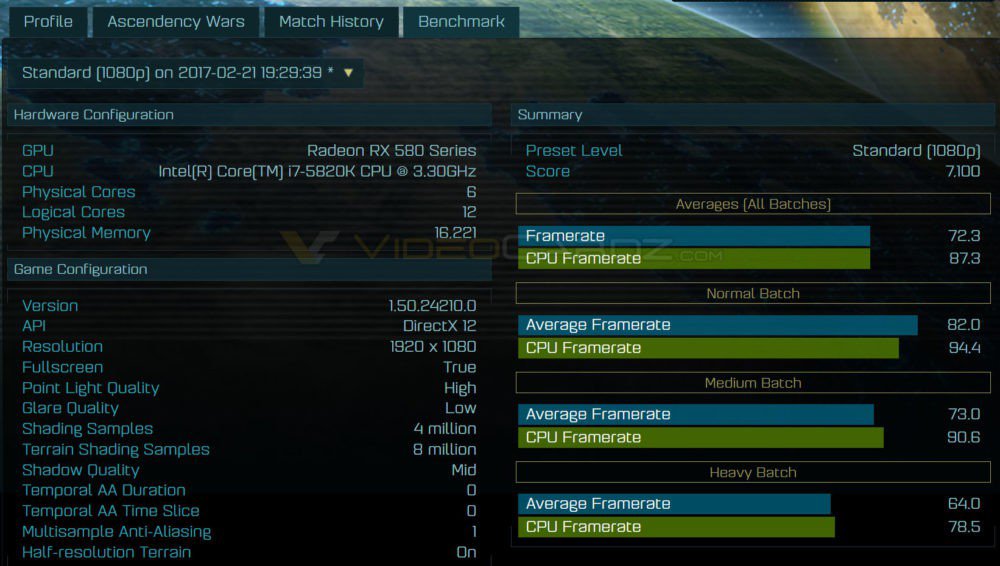
Task: Click the 78.5 framerate value
Action: (964, 526)
